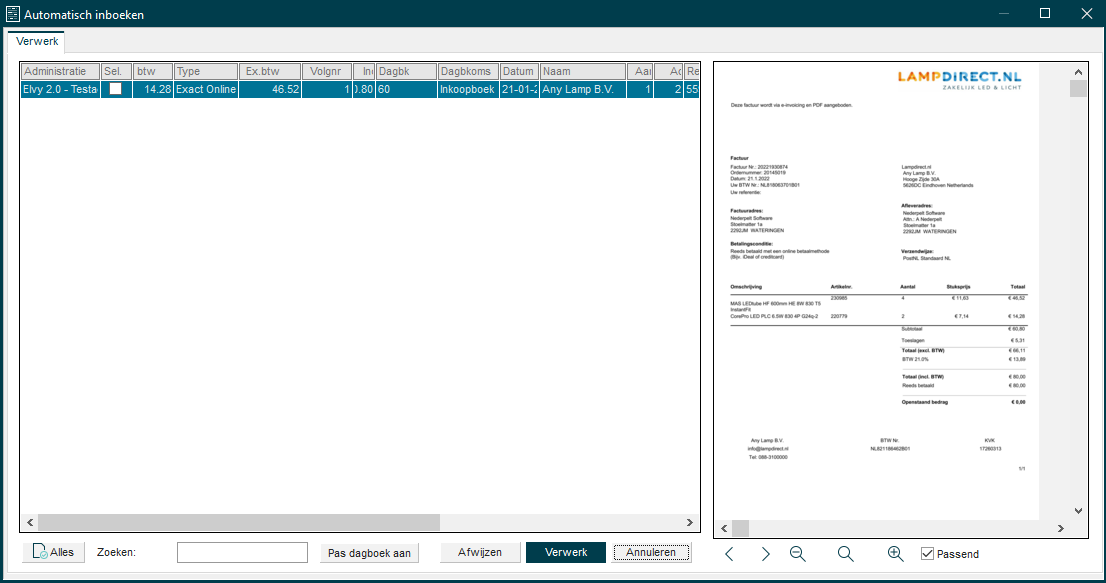This screenshot has width=1106, height=583.
Task: Click the Pas dagboek aan button
Action: click(x=370, y=553)
